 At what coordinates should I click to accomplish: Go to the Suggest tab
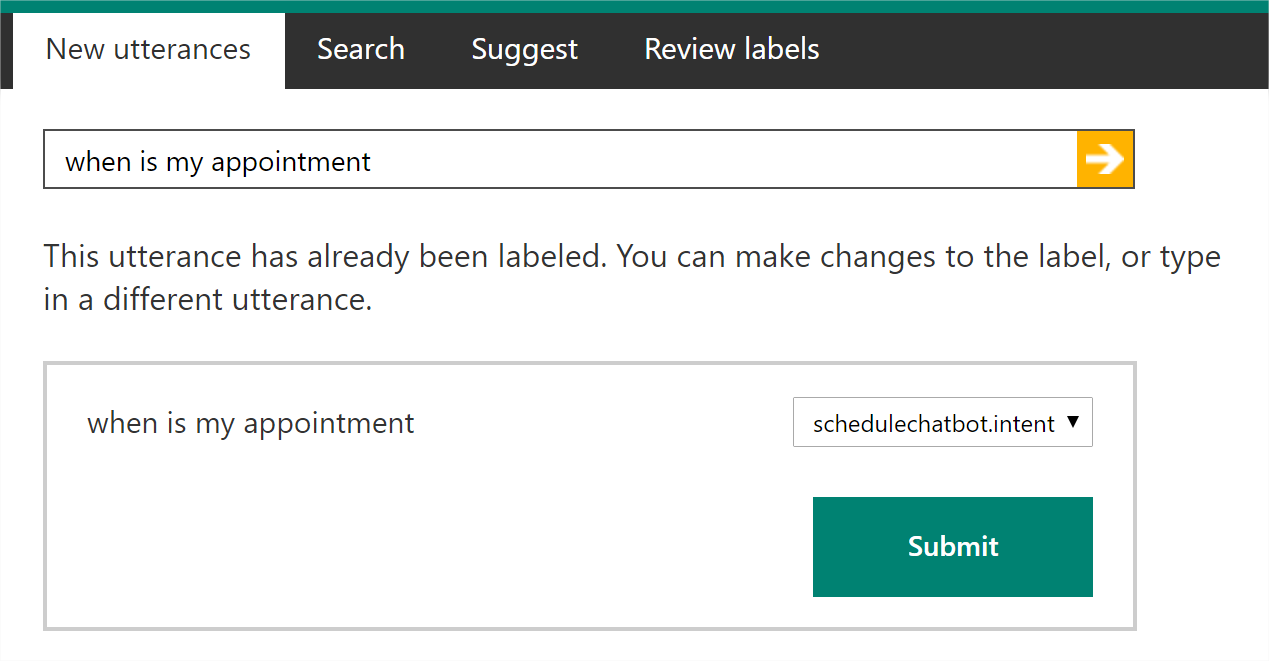point(524,49)
